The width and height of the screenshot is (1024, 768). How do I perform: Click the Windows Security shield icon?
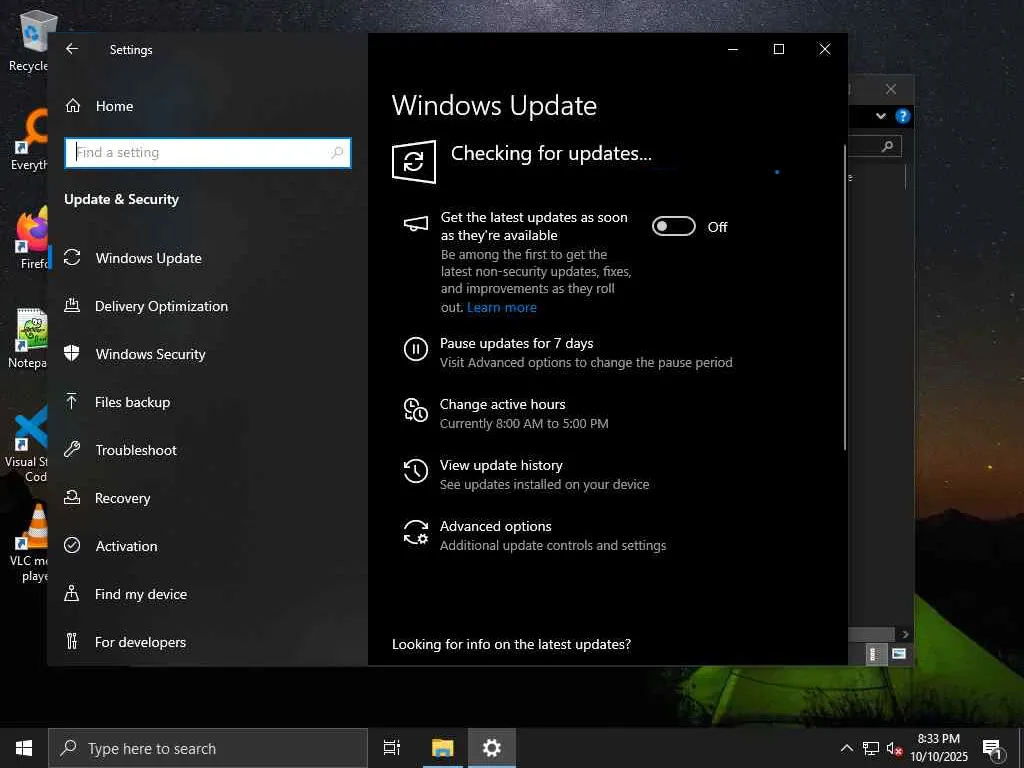tap(72, 353)
